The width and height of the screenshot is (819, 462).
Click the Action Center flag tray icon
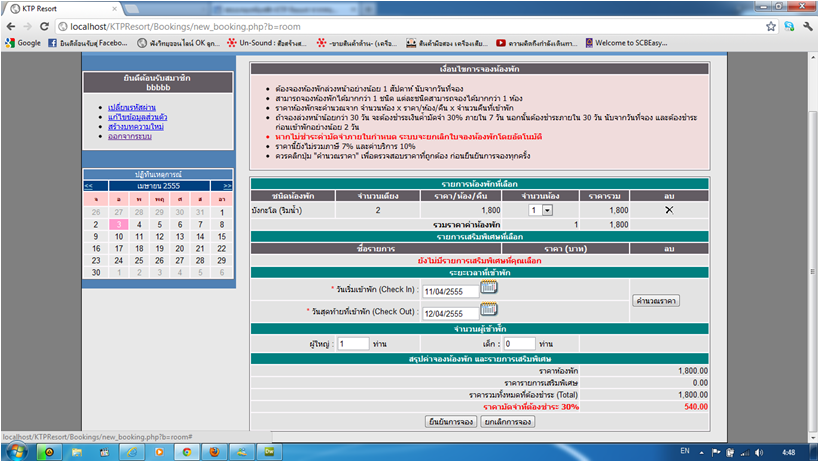716,452
